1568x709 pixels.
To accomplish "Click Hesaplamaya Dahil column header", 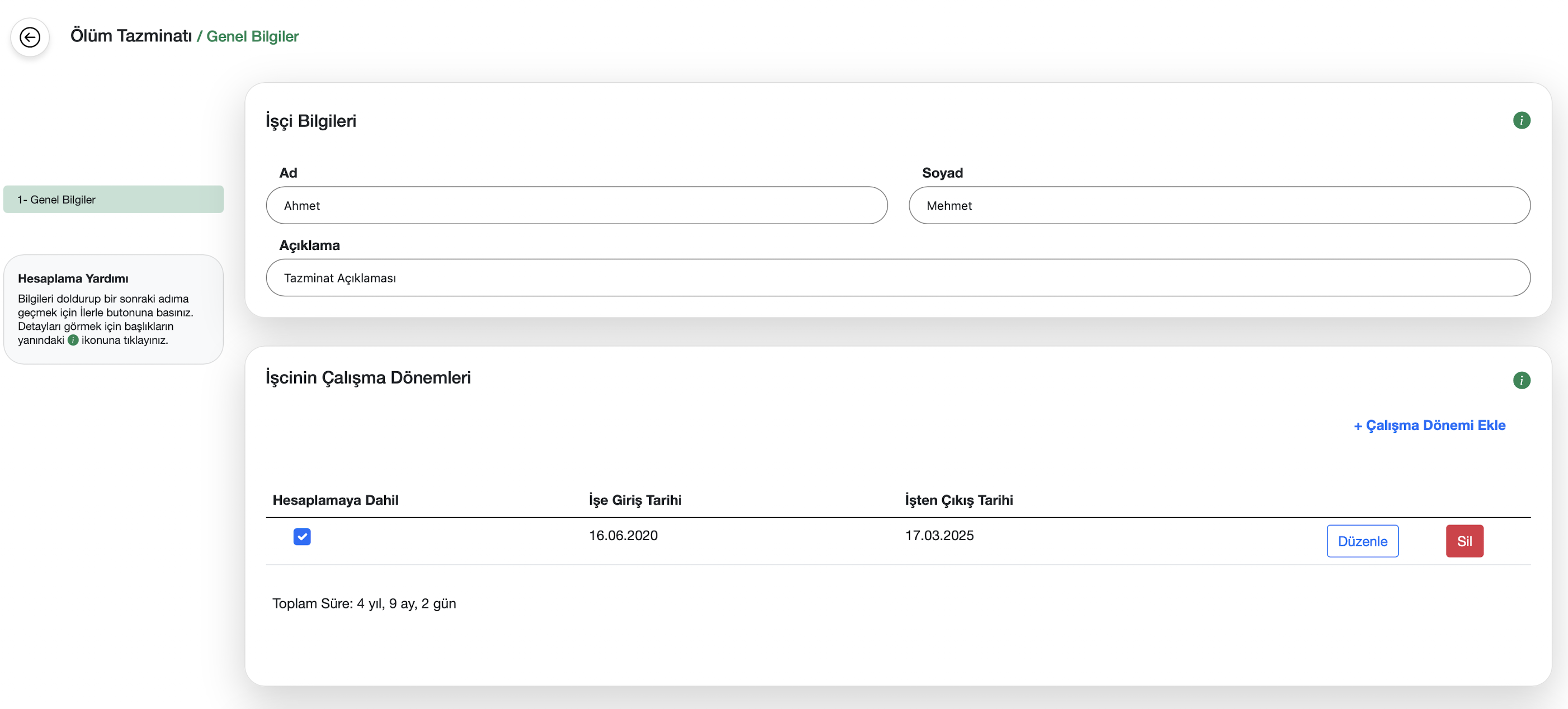I will tap(336, 500).
